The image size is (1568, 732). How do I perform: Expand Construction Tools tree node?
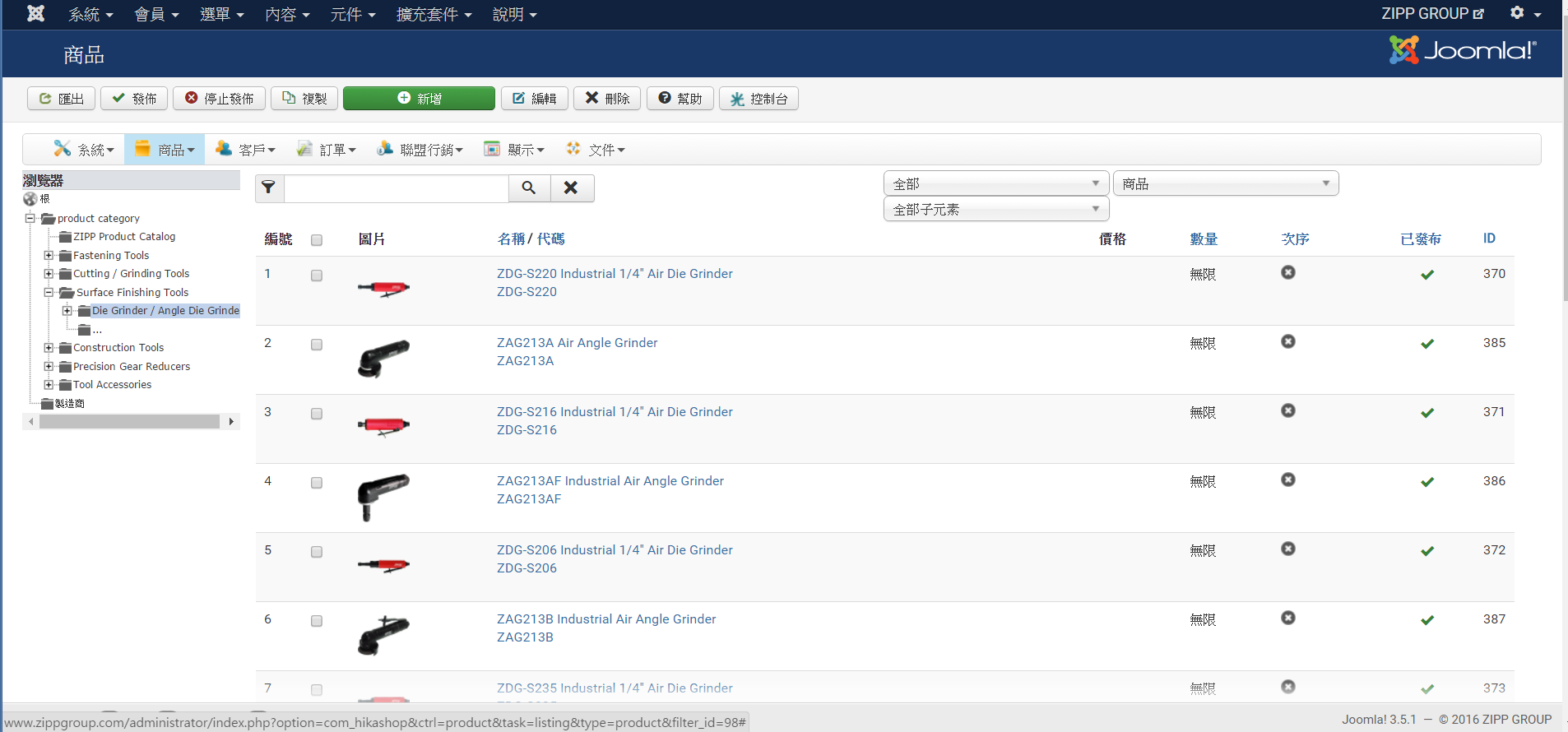(x=49, y=348)
